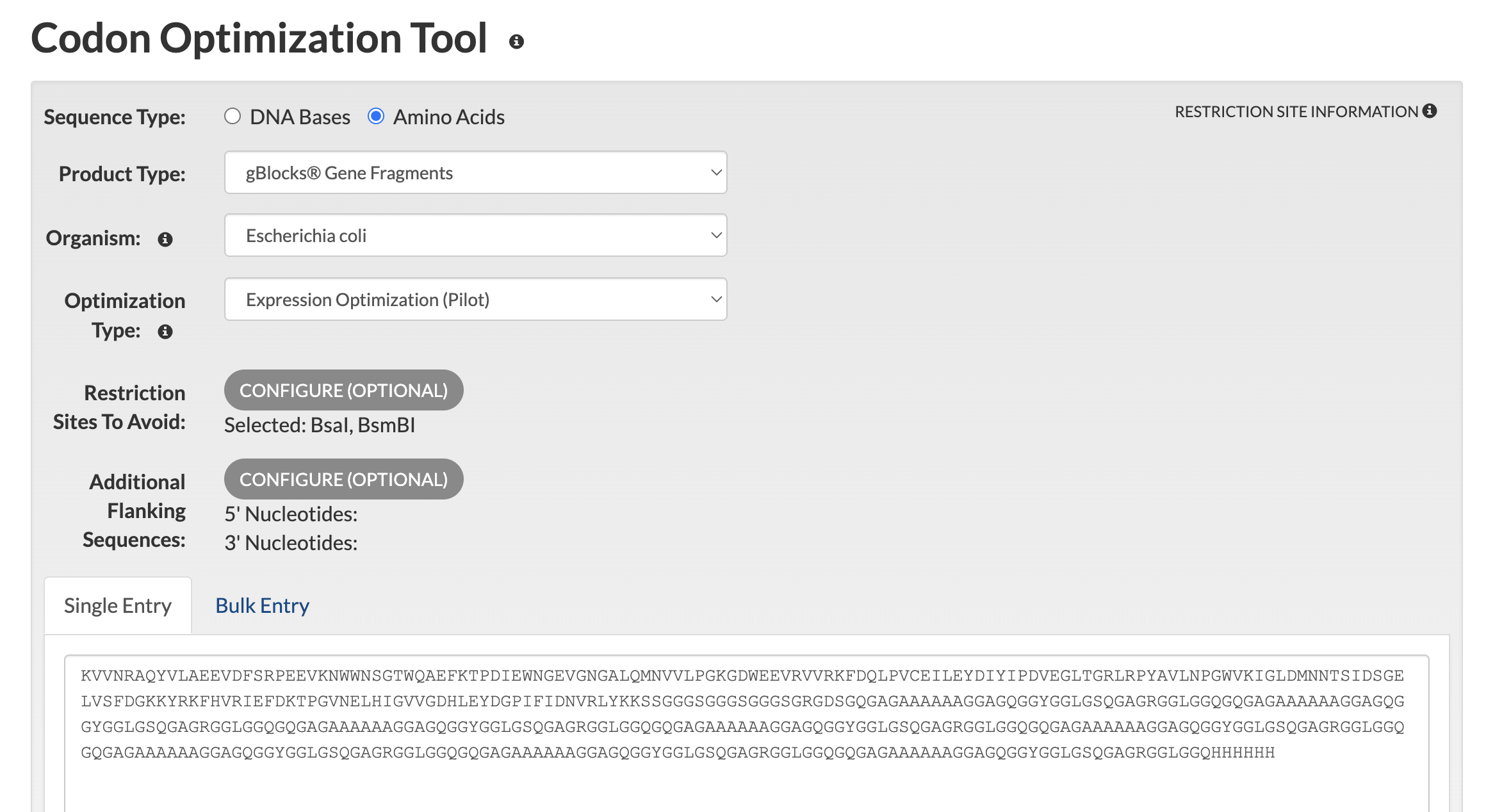Click the Selected: BsaI, BsmBI text
Viewport: 1486px width, 812px height.
click(320, 425)
